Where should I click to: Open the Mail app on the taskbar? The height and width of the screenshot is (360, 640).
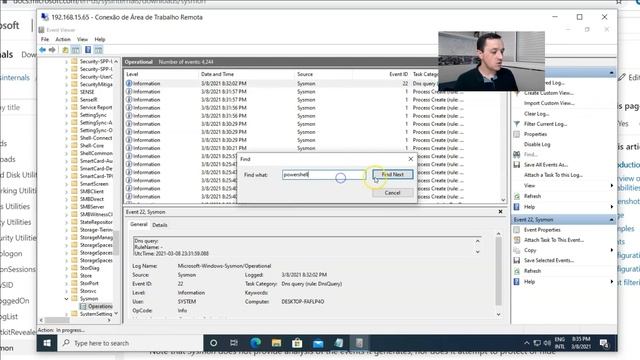(x=318, y=343)
